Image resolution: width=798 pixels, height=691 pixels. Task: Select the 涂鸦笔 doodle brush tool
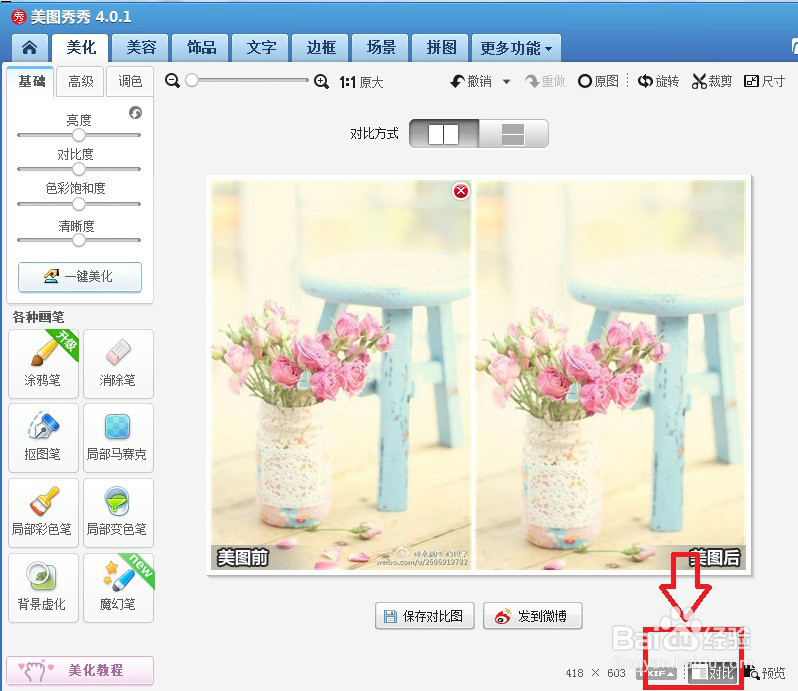point(43,364)
